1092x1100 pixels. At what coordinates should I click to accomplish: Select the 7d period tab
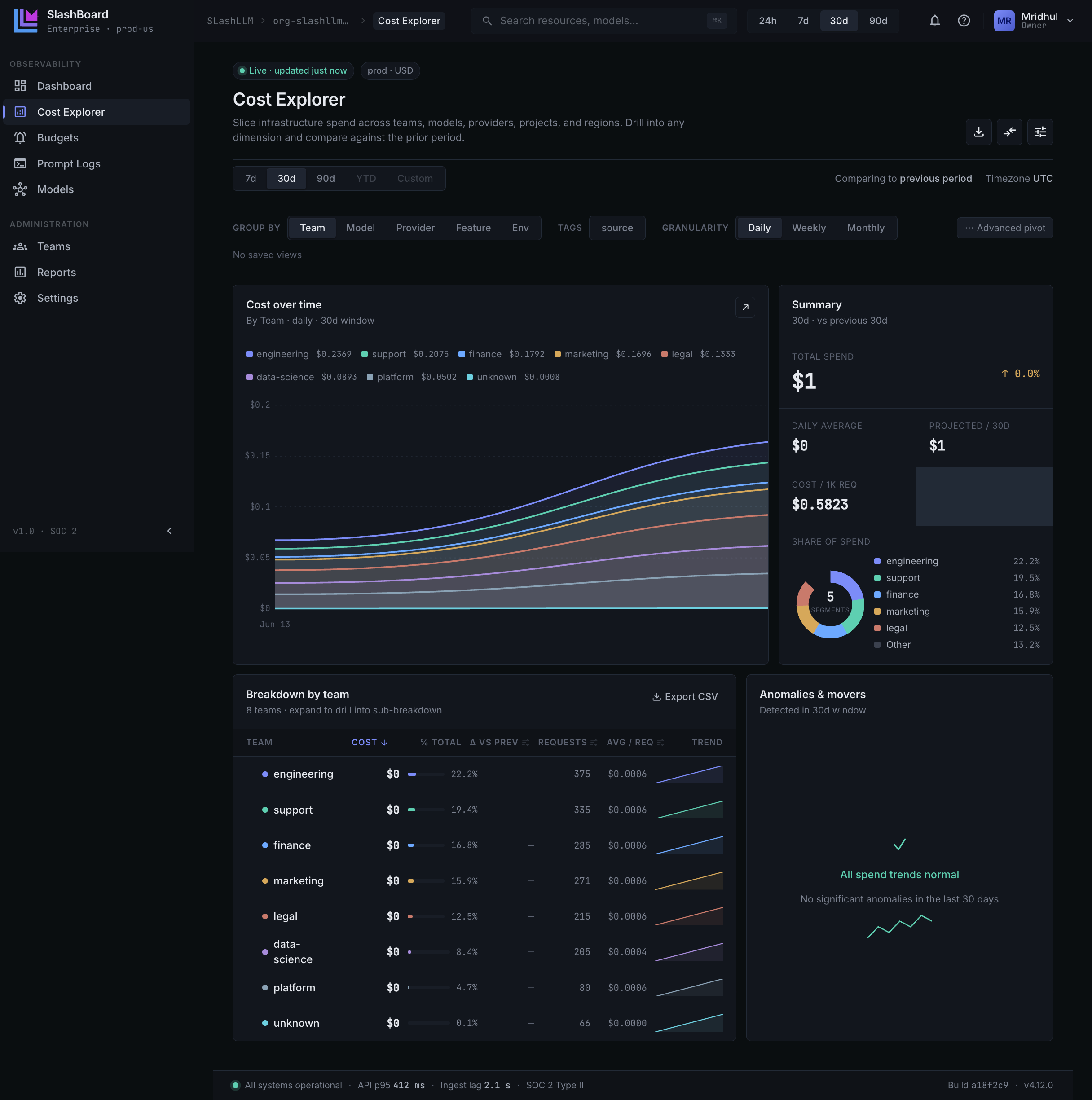(251, 179)
